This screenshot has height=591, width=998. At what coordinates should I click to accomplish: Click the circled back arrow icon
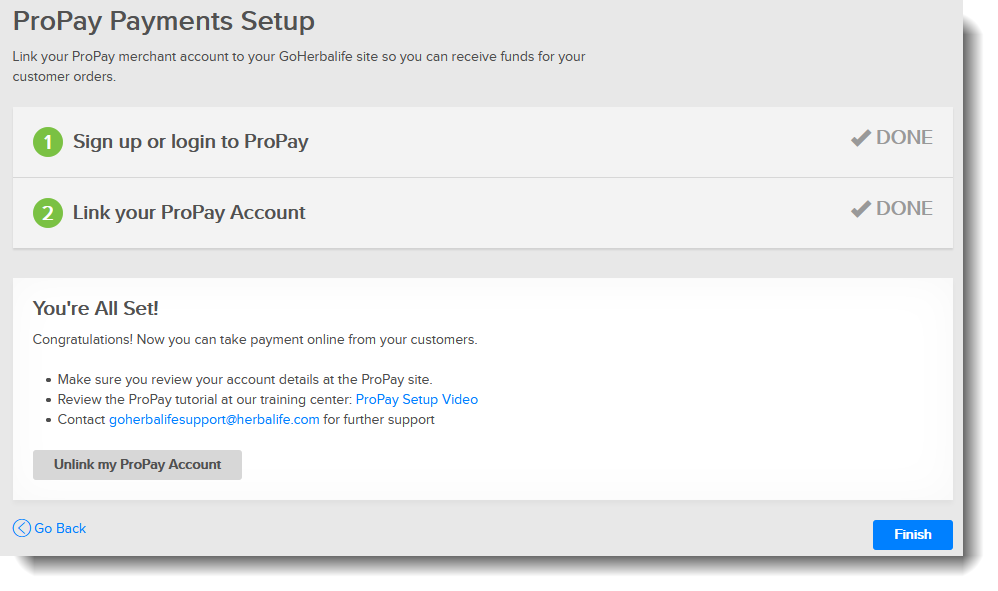tap(22, 528)
